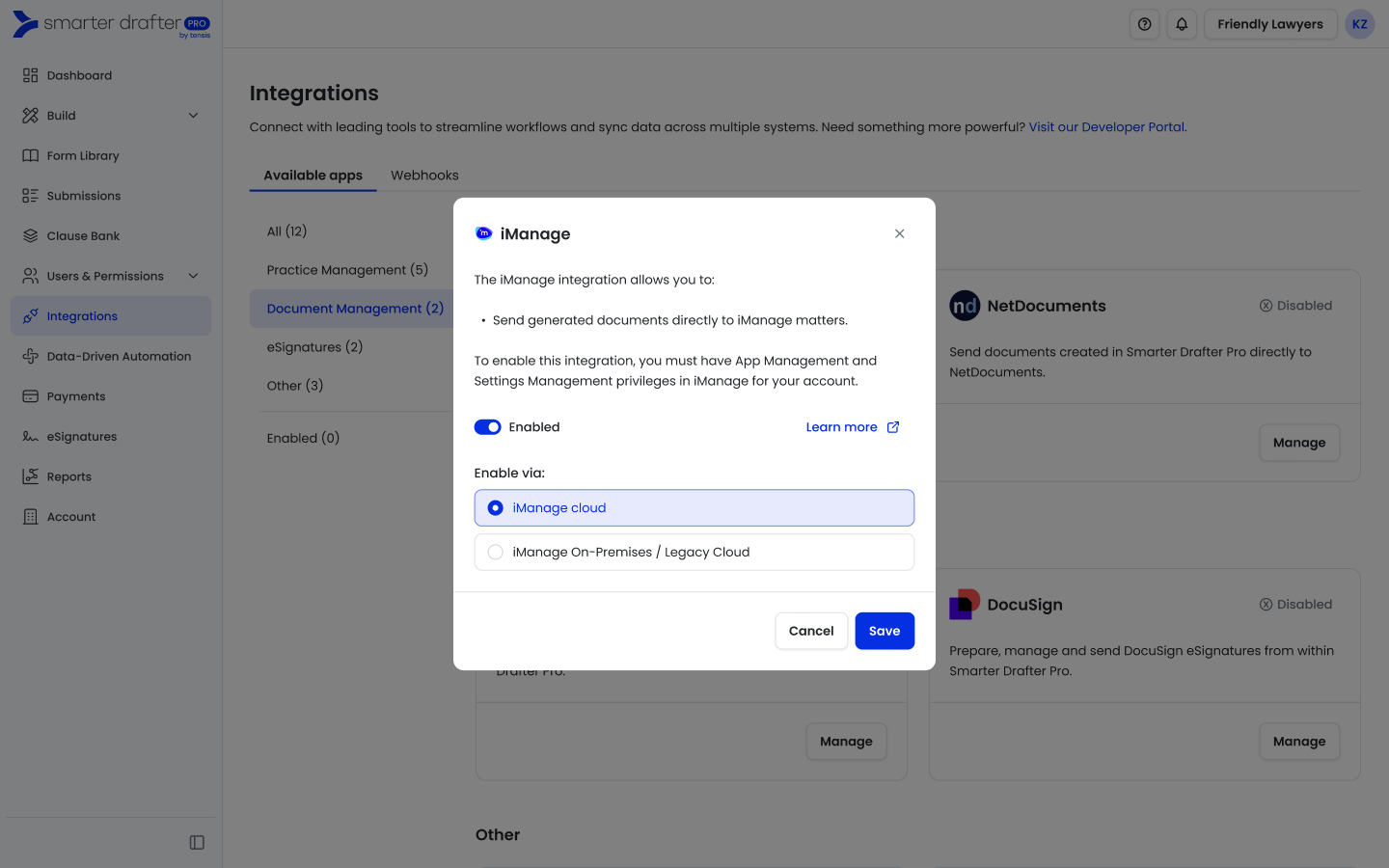1389x868 pixels.
Task: Open Dashboard from the sidebar
Action: pos(79,75)
